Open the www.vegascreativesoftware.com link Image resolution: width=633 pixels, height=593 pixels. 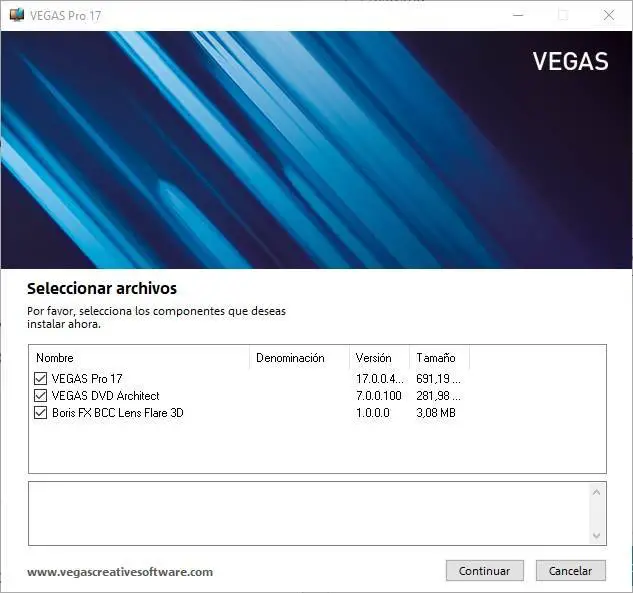120,572
